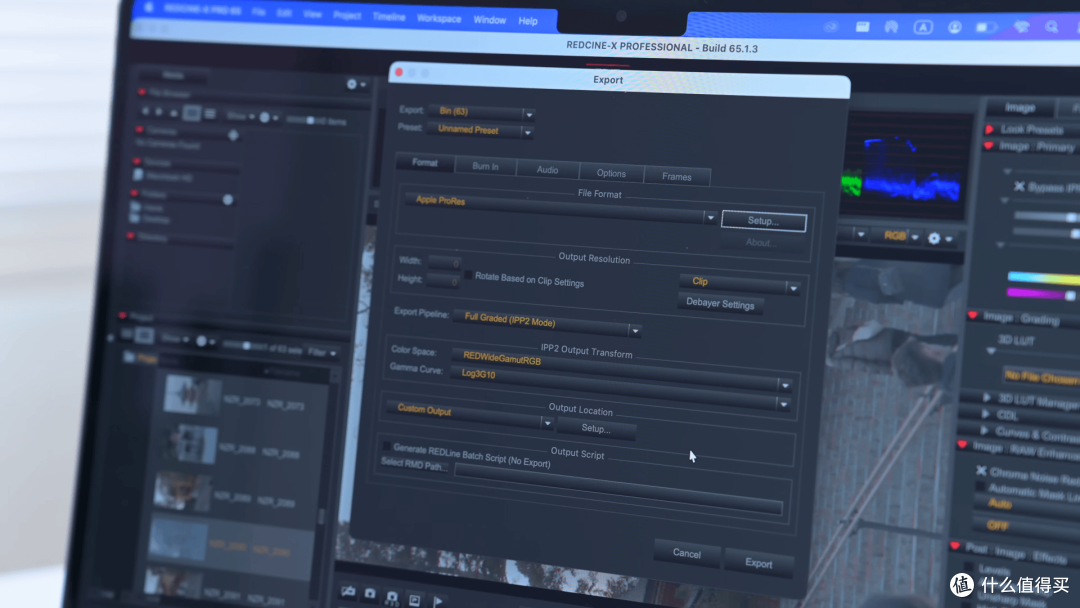This screenshot has height=608, width=1080.
Task: Expand the Look Presets section
Action: coord(990,129)
